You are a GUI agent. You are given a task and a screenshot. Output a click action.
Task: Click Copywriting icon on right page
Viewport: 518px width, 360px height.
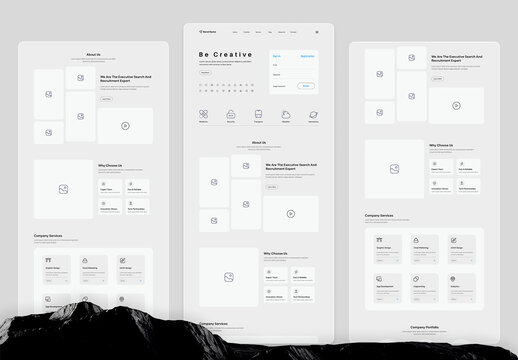click(416, 279)
